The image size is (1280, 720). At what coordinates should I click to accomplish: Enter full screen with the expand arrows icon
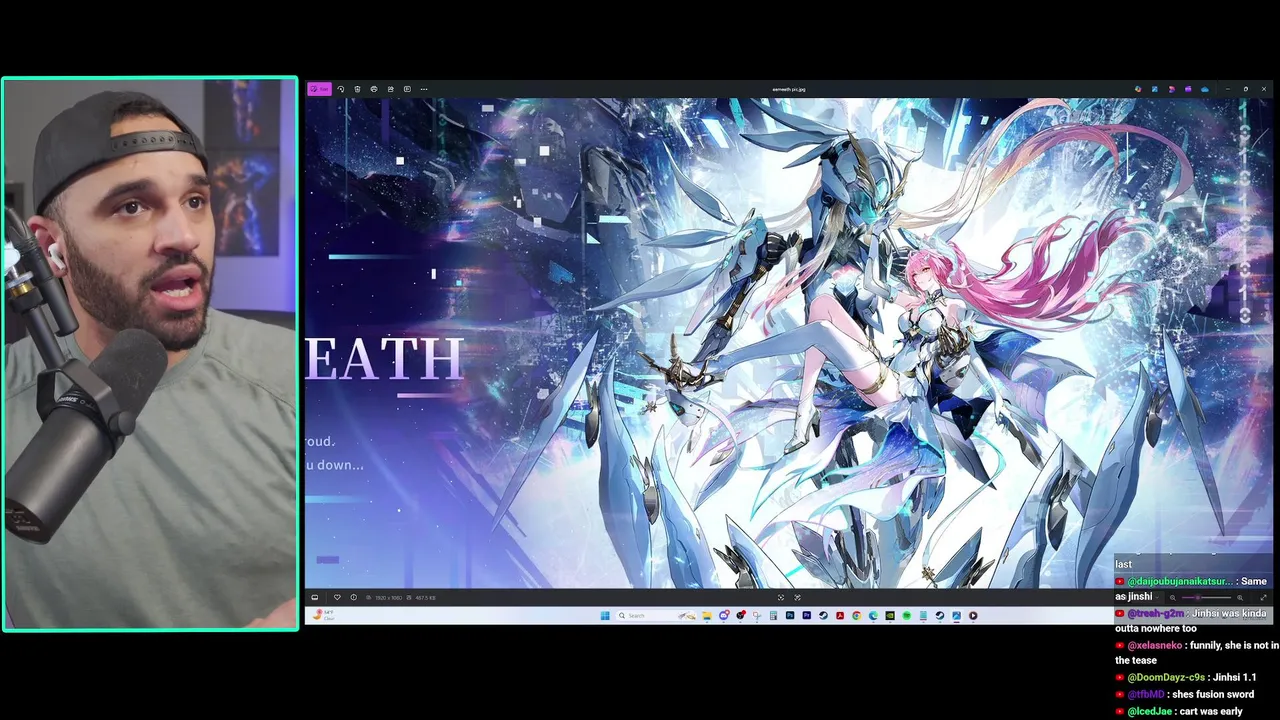1263,598
